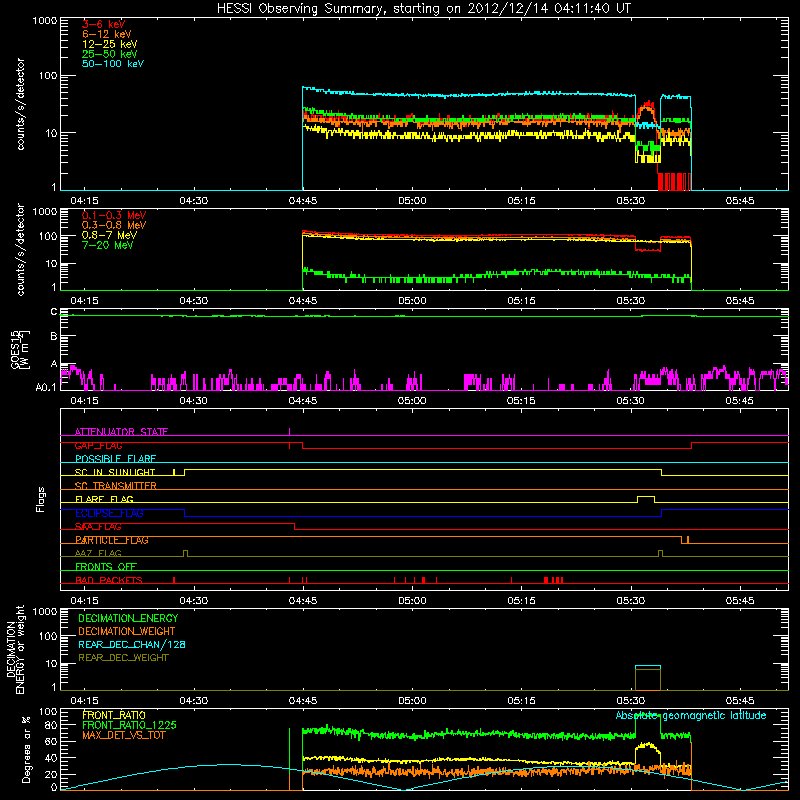Image resolution: width=800 pixels, height=800 pixels.
Task: Select the PARTICLE_FLAG label
Action: (x=112, y=540)
